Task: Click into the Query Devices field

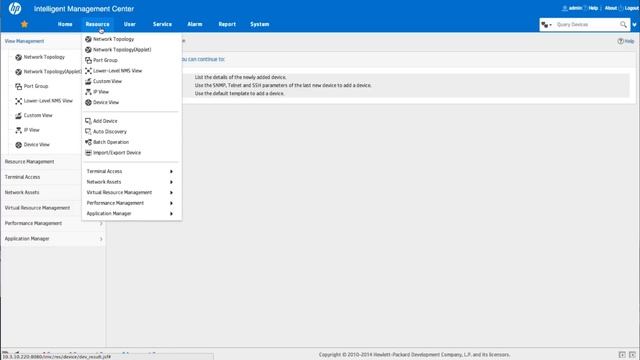Action: point(586,25)
